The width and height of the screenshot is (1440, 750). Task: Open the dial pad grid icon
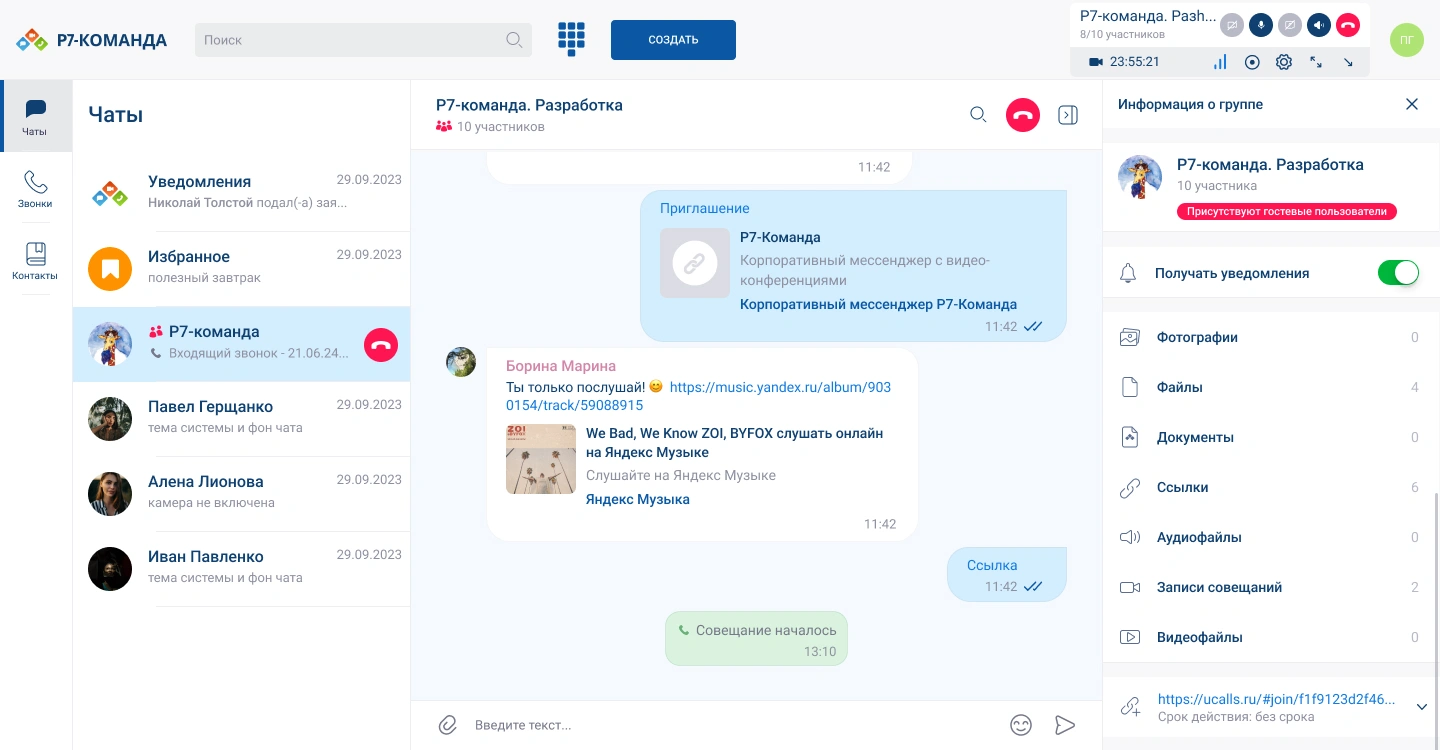[571, 40]
